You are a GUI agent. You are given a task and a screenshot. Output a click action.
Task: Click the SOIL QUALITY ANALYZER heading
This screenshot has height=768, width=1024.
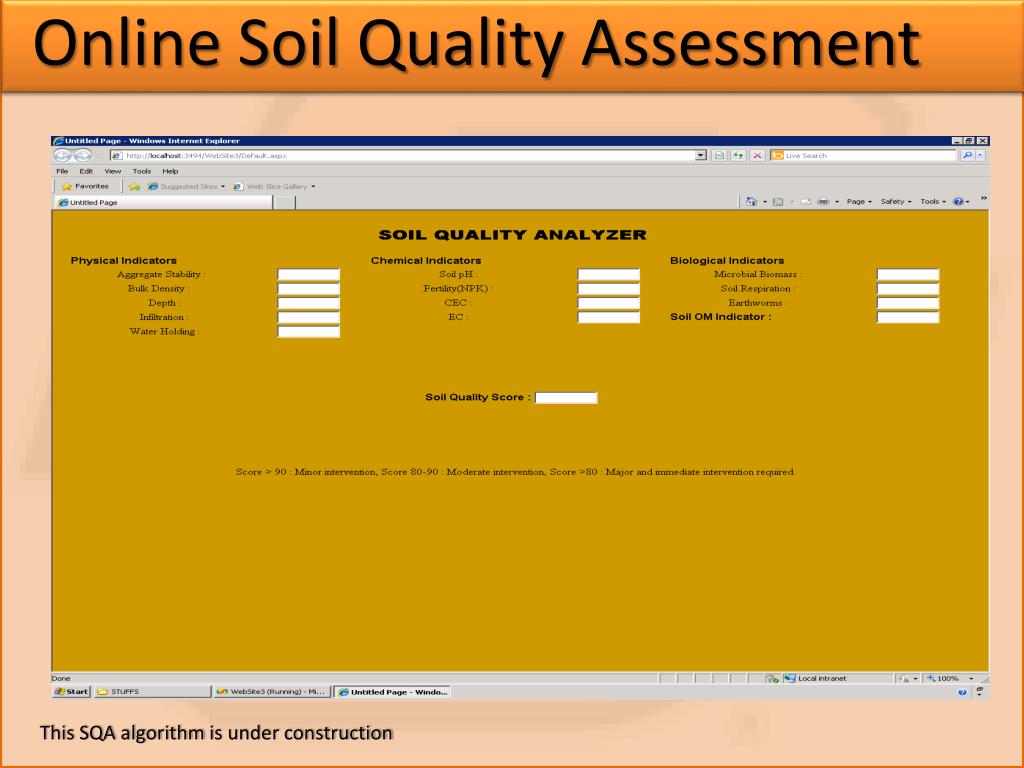point(513,235)
